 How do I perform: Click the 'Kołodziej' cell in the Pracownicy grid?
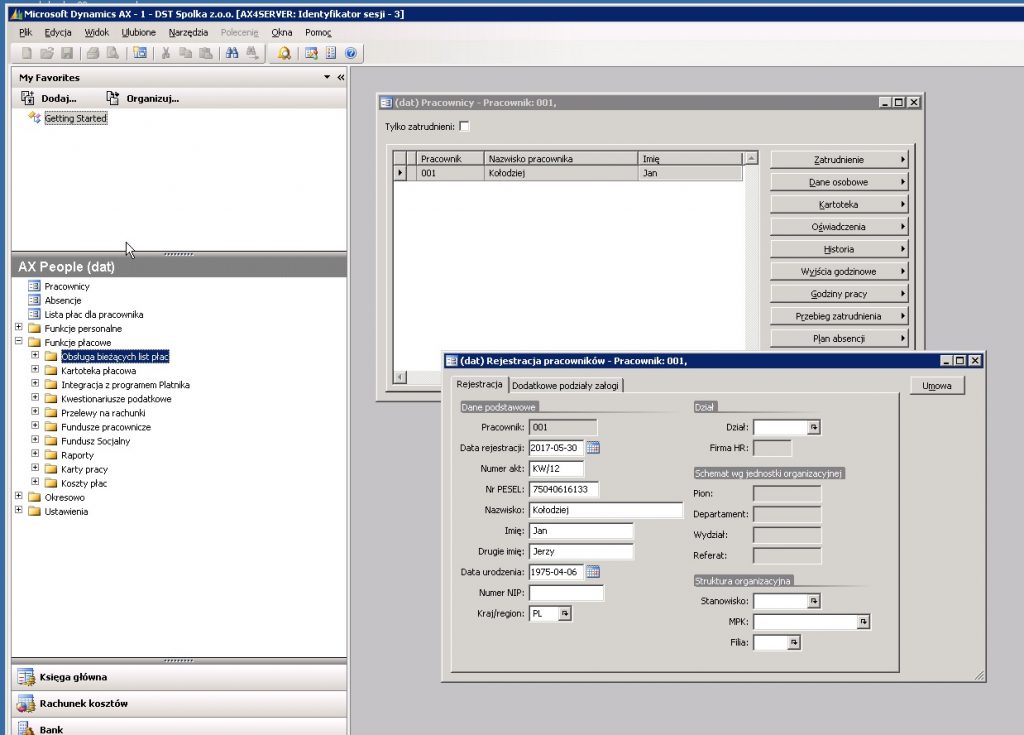[560, 173]
